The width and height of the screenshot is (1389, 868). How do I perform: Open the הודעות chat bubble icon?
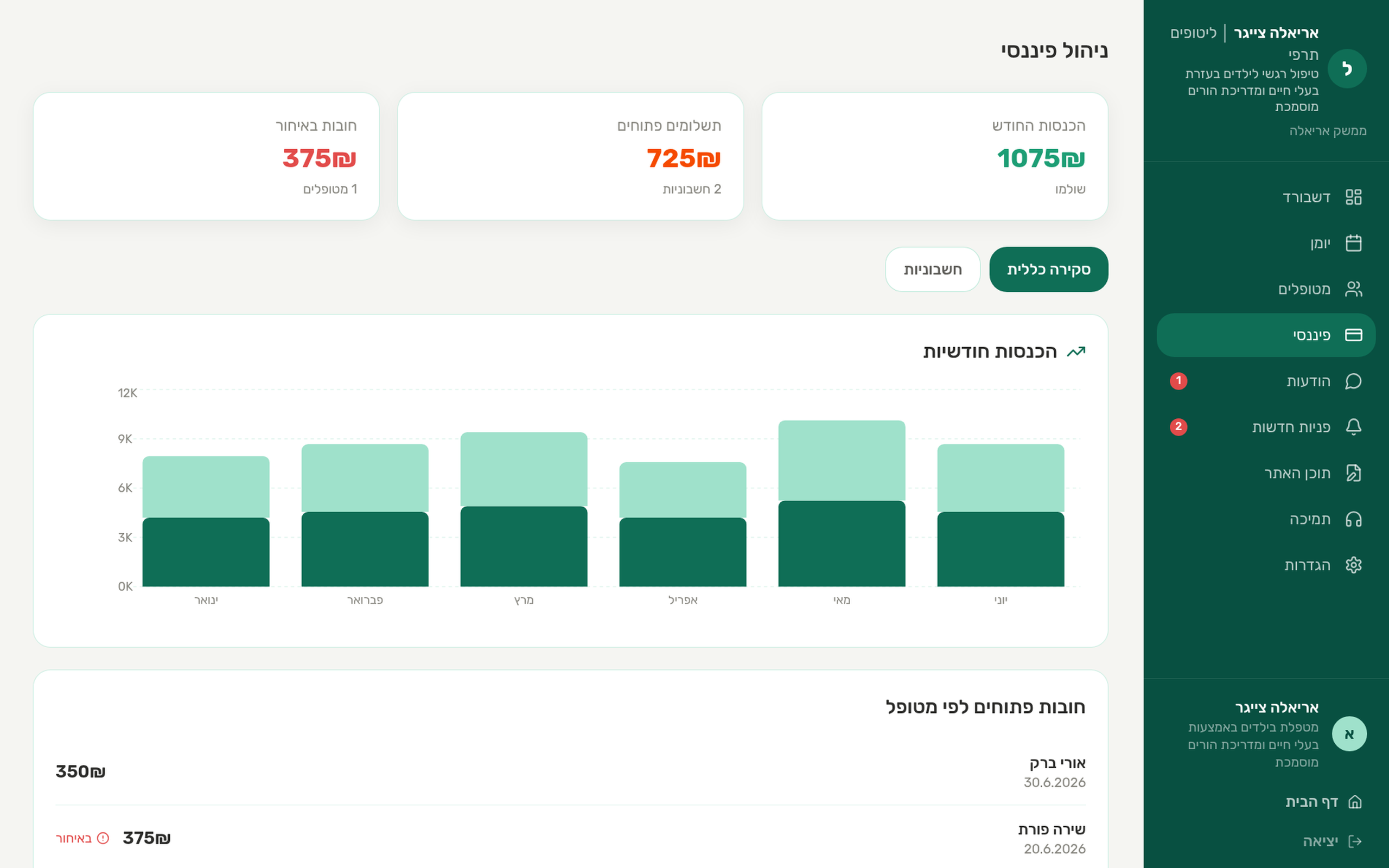click(x=1353, y=381)
